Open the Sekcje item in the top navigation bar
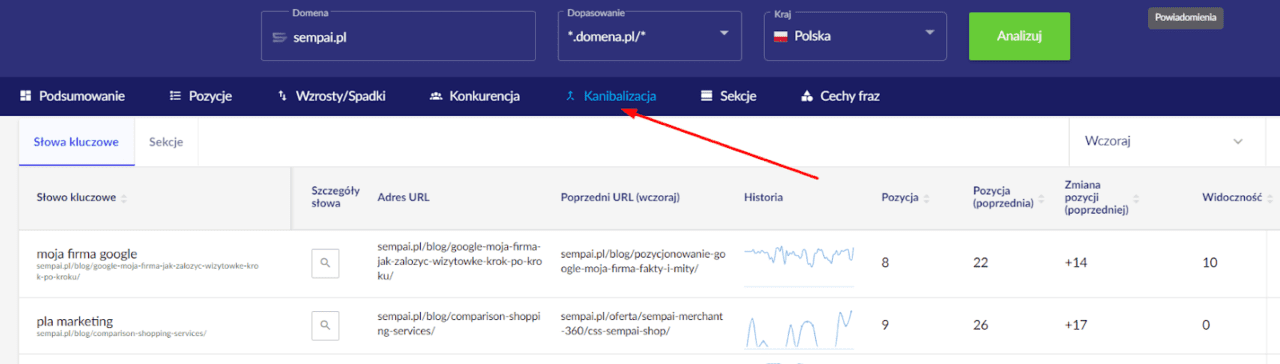Viewport: 1280px width, 364px height. 728,97
